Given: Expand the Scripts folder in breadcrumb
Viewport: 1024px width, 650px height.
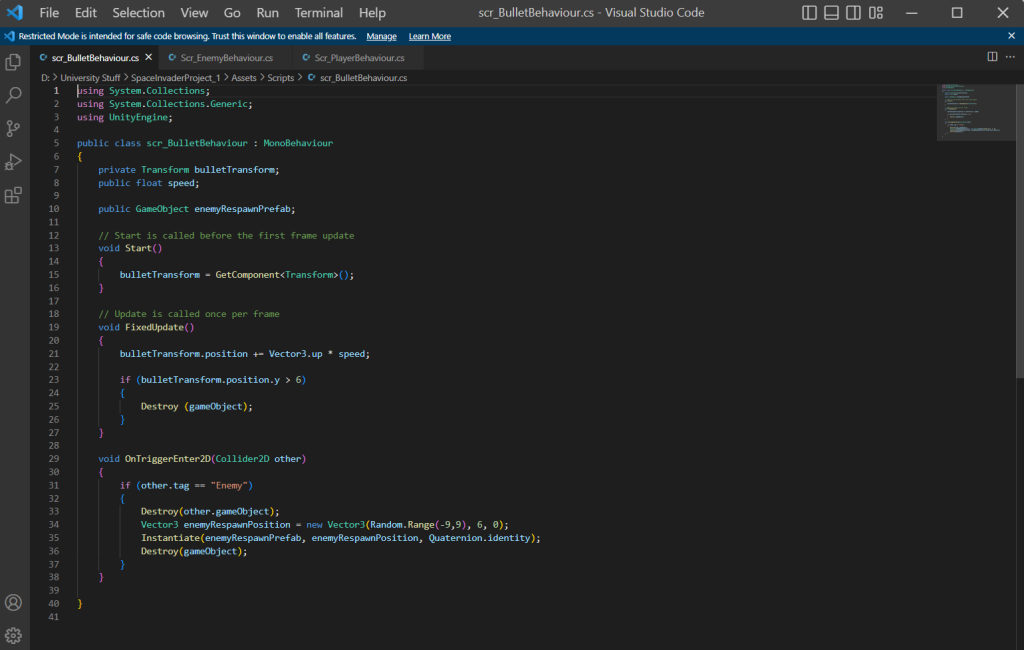Looking at the screenshot, I should point(280,77).
